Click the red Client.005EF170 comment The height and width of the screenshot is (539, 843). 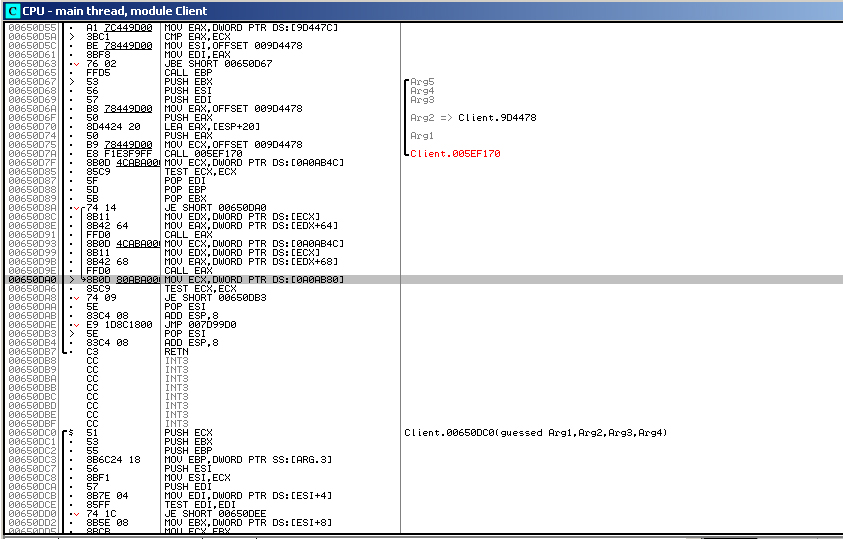point(455,154)
